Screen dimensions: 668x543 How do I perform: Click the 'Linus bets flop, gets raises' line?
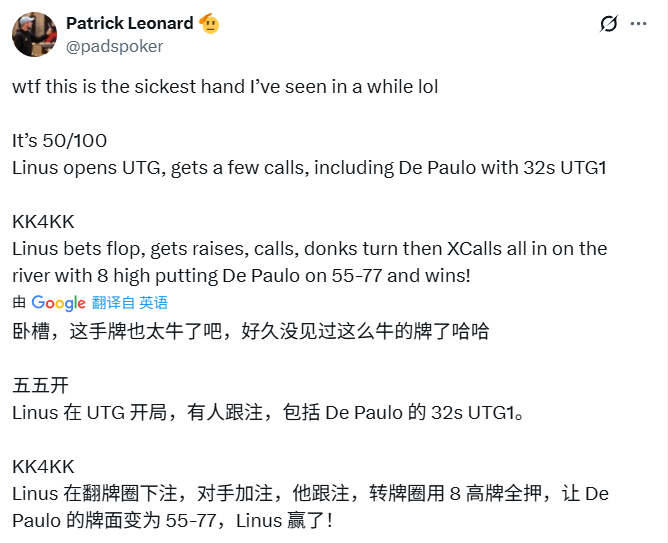pyautogui.click(x=309, y=248)
